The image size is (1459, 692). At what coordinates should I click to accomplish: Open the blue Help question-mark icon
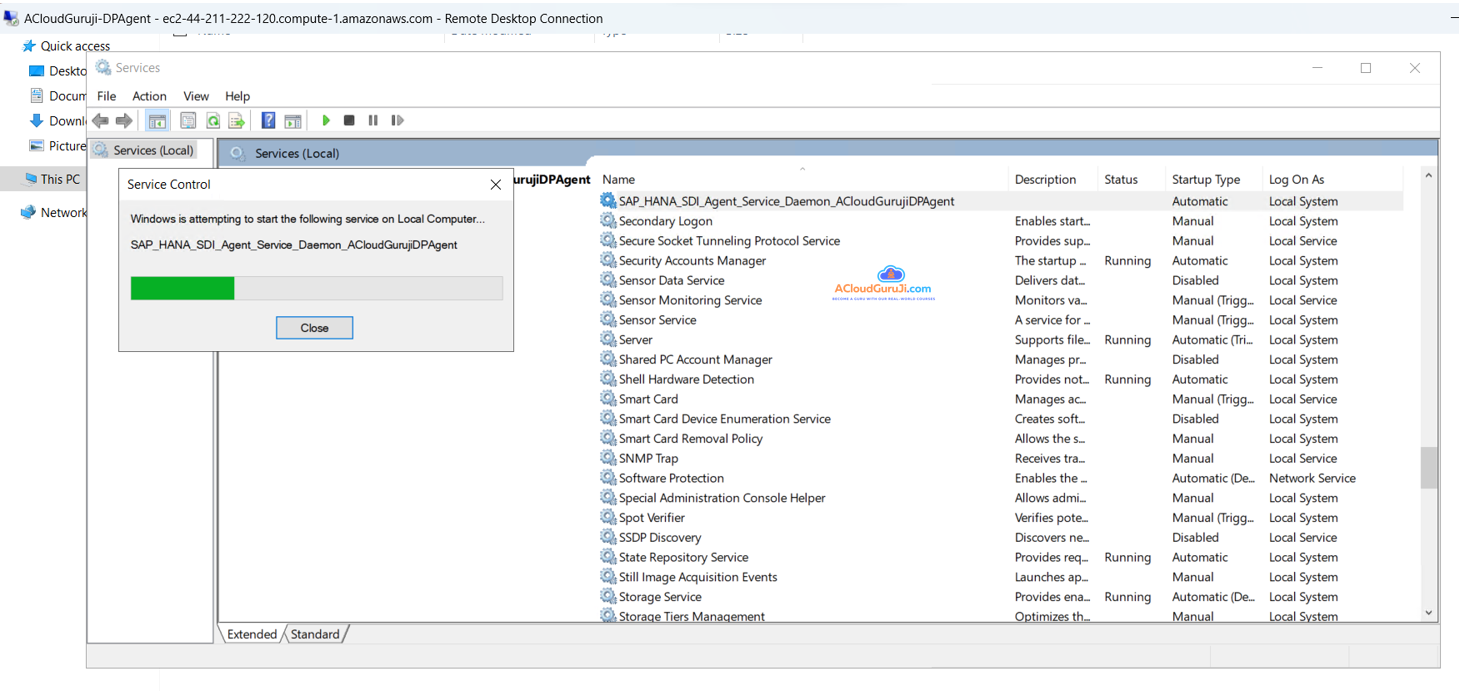[x=268, y=121]
